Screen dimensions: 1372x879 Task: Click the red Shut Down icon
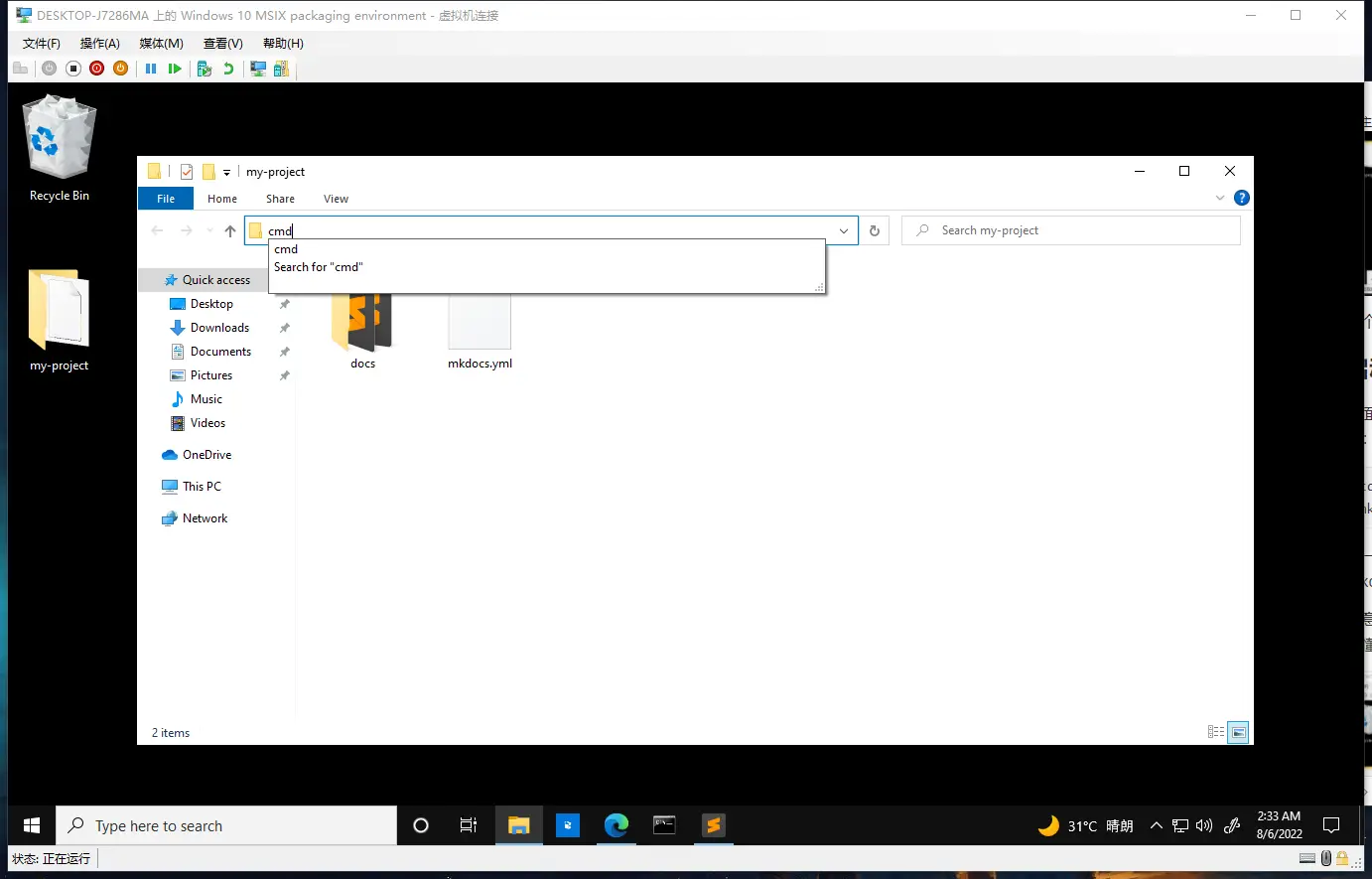pyautogui.click(x=96, y=69)
